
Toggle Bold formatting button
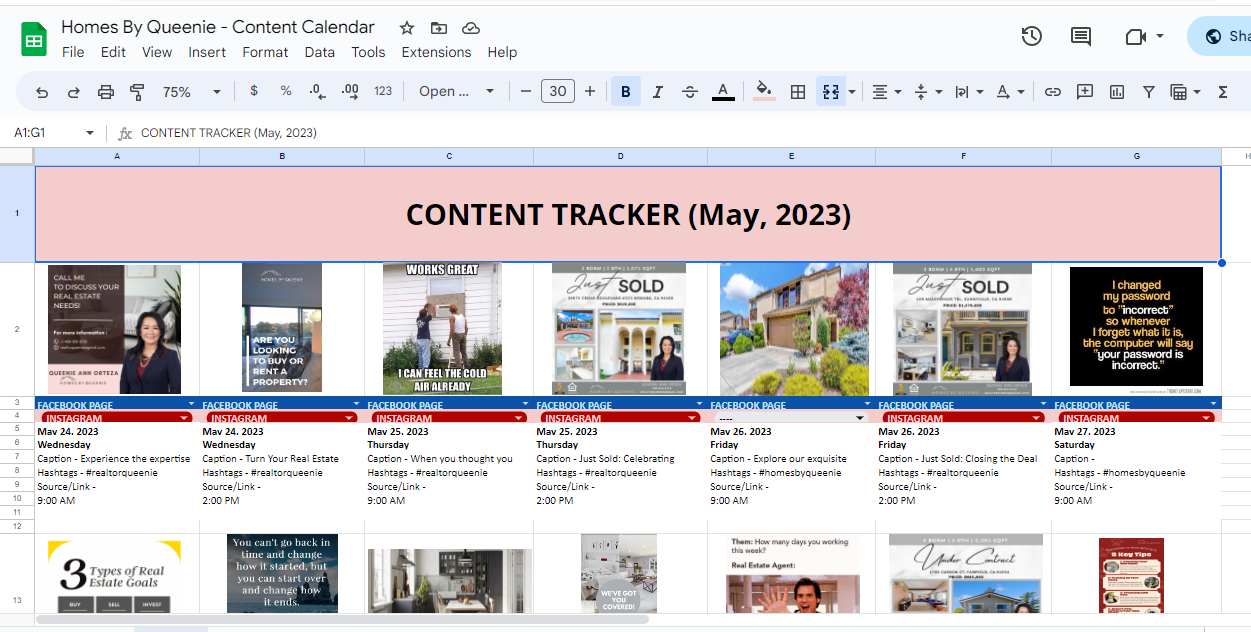coord(626,92)
